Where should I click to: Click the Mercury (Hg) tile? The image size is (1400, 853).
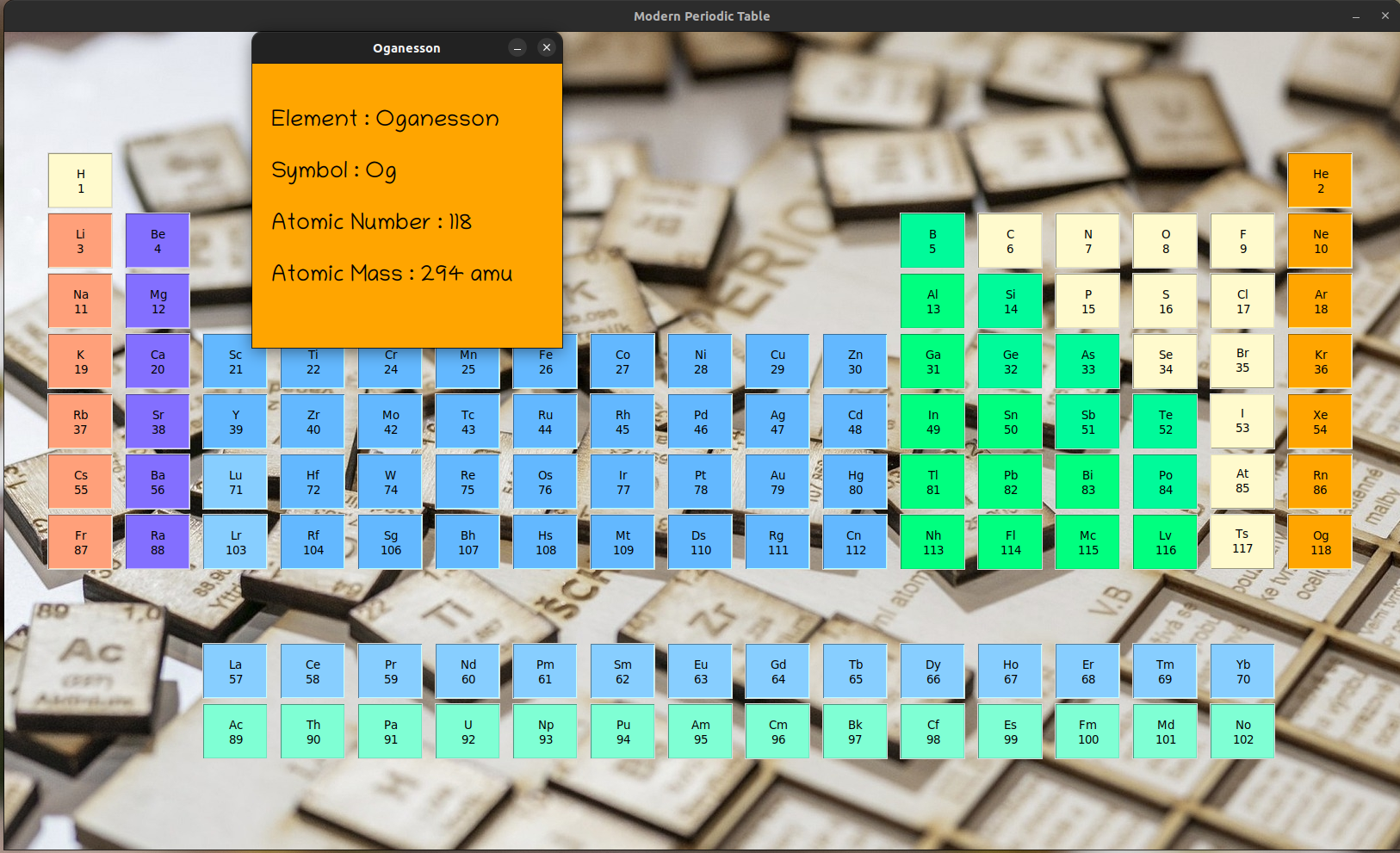point(855,481)
